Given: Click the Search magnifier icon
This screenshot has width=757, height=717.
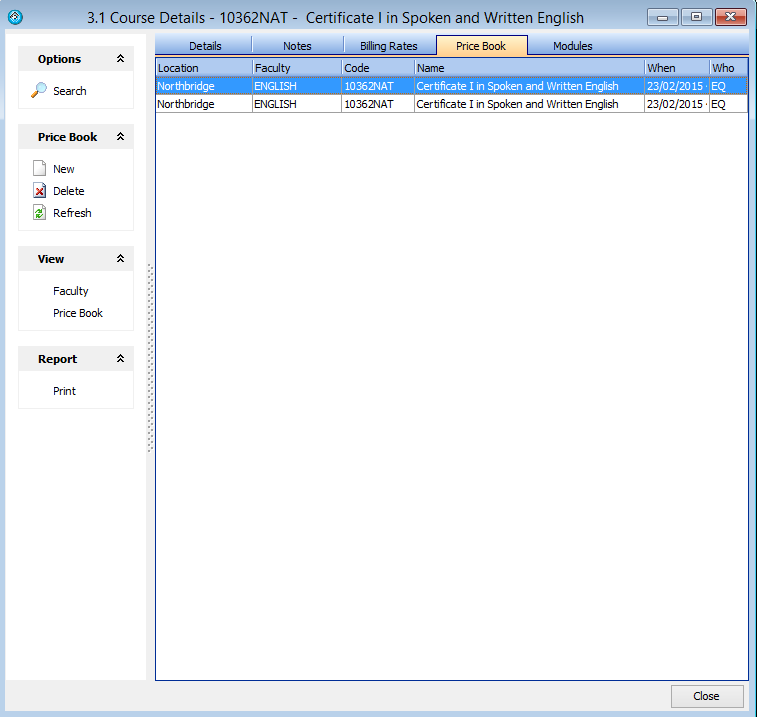Looking at the screenshot, I should pos(40,91).
